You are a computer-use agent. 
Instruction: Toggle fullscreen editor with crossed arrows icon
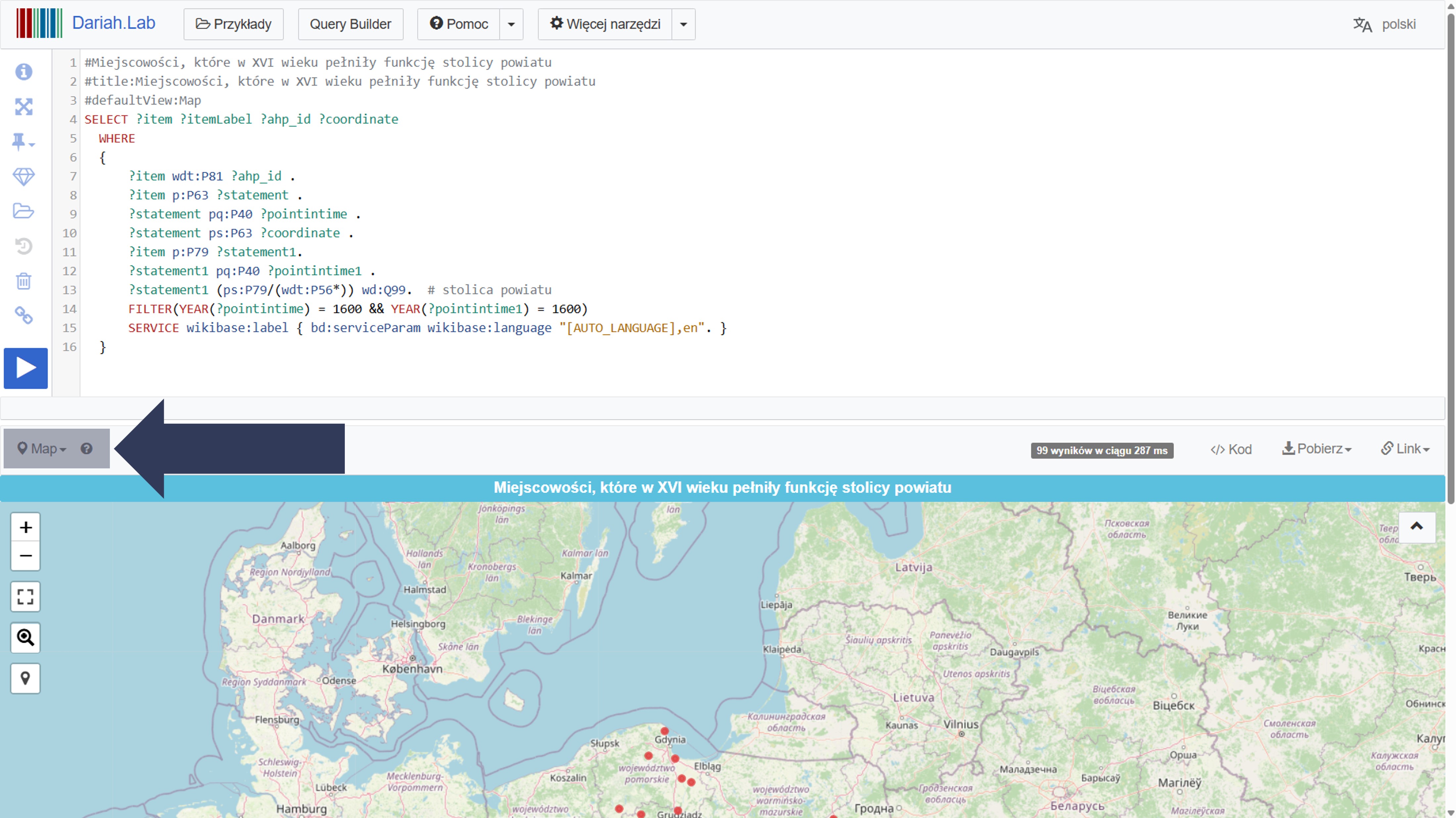(x=23, y=107)
